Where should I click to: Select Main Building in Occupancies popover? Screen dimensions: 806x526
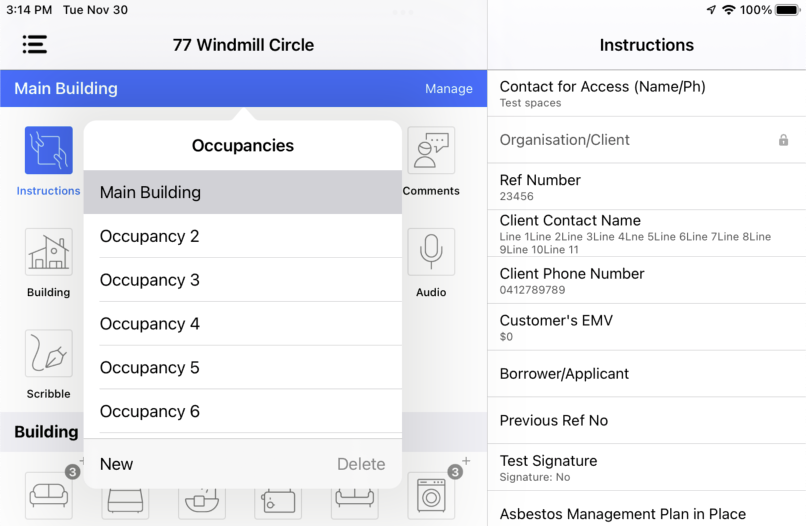coord(243,192)
